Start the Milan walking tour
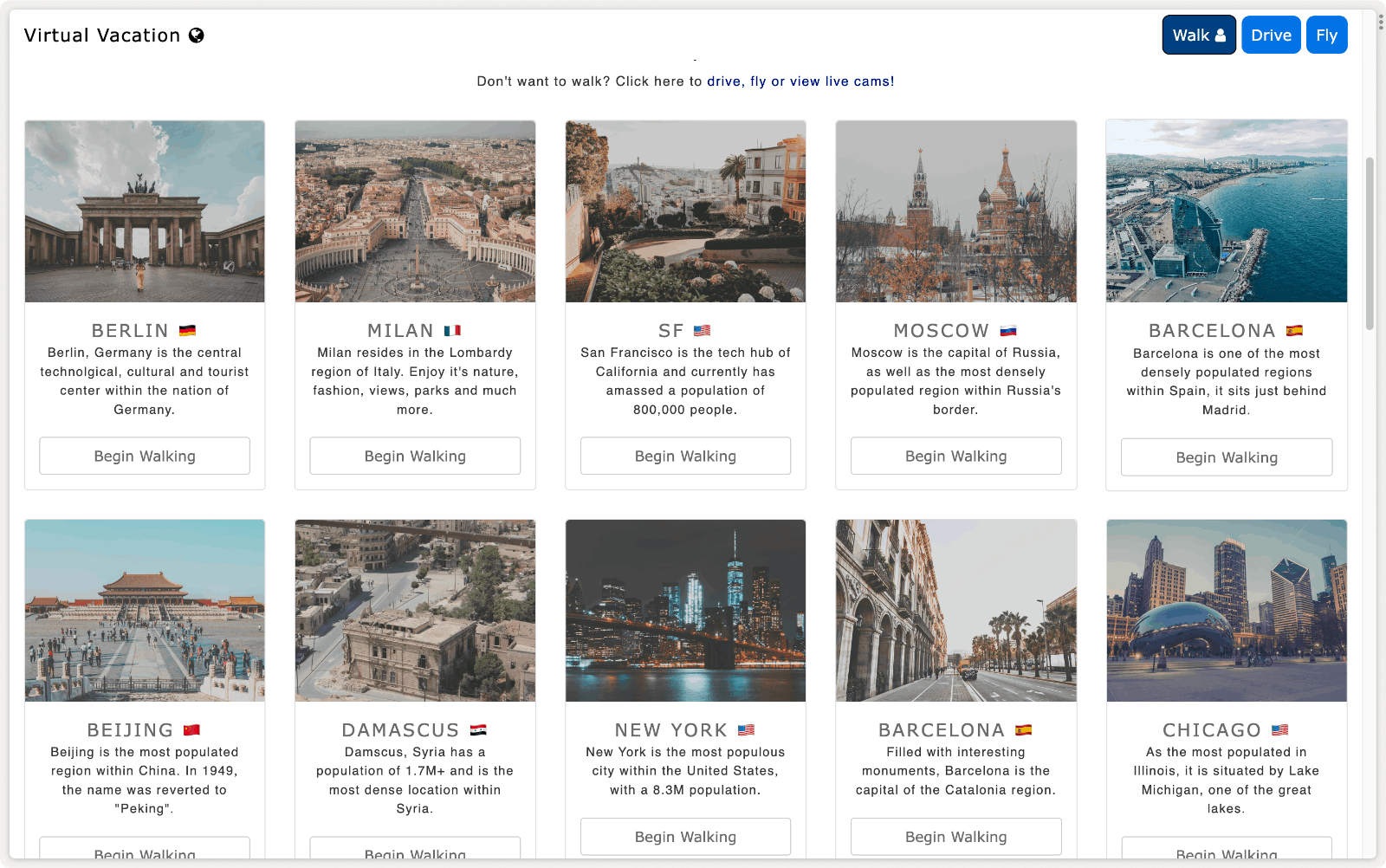The image size is (1386, 868). click(415, 457)
